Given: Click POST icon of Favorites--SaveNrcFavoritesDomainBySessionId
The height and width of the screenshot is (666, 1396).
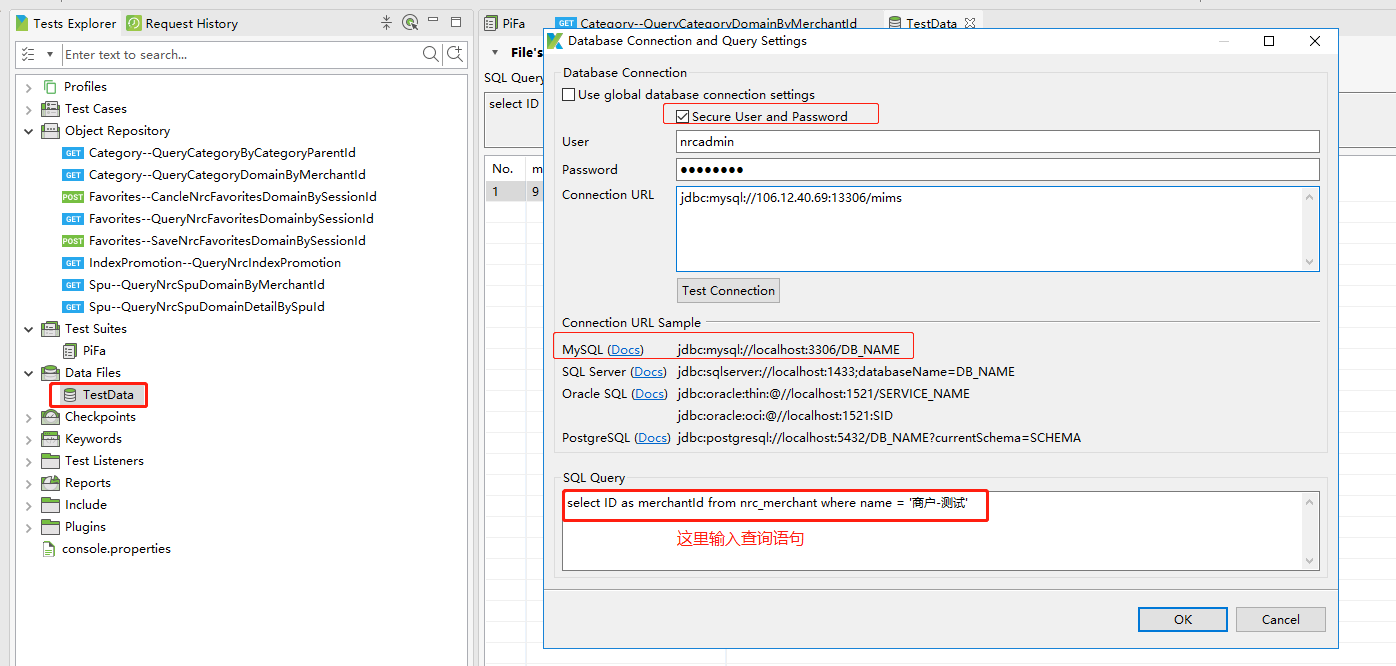Looking at the screenshot, I should pos(73,241).
